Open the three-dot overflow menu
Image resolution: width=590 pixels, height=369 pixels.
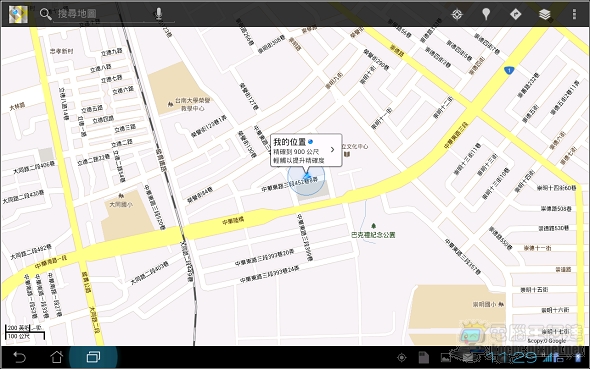(574, 14)
